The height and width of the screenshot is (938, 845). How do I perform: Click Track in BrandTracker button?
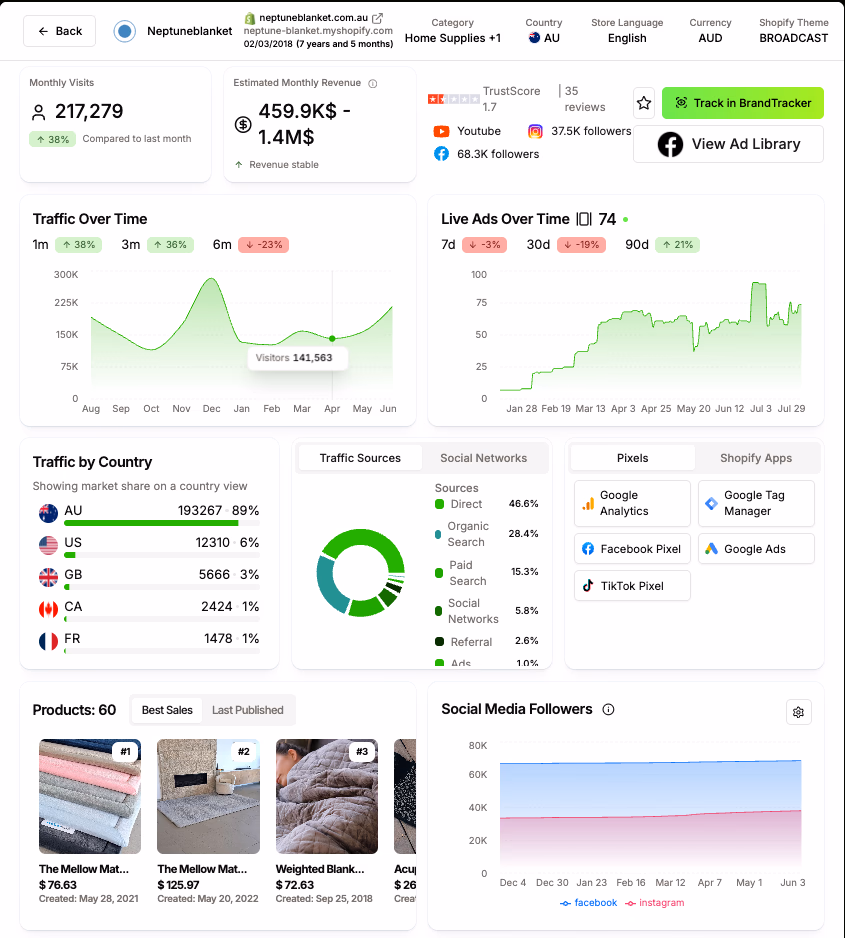(x=743, y=103)
